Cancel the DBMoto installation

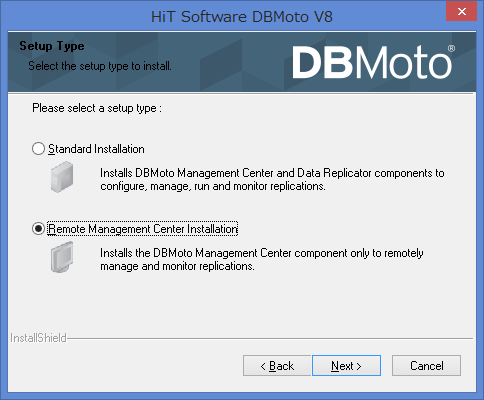pos(427,366)
